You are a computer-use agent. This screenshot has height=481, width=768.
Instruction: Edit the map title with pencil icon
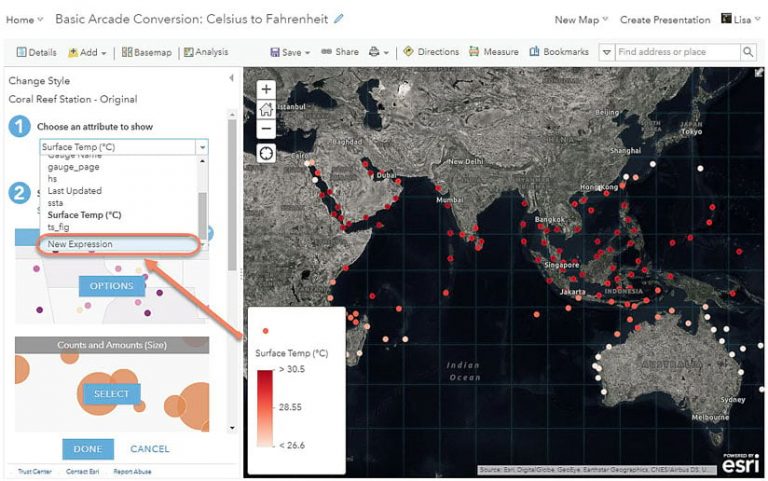click(x=338, y=19)
